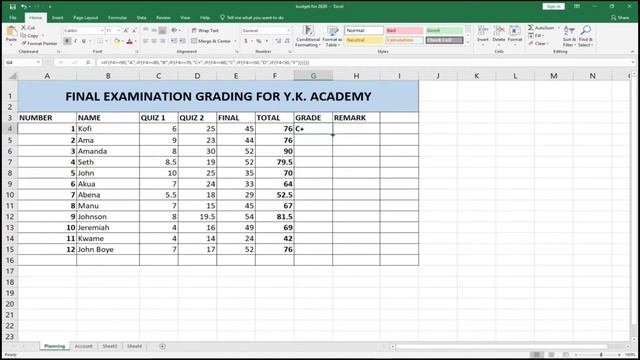Viewport: 640px width, 360px height.
Task: Open the font name dropdown
Action: tap(102, 31)
